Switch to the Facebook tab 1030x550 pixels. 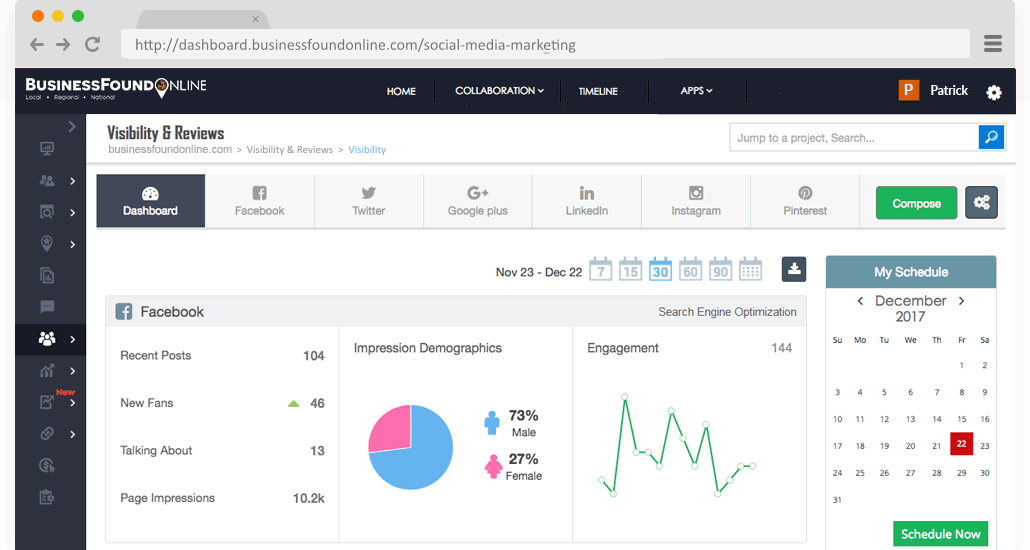(x=259, y=201)
